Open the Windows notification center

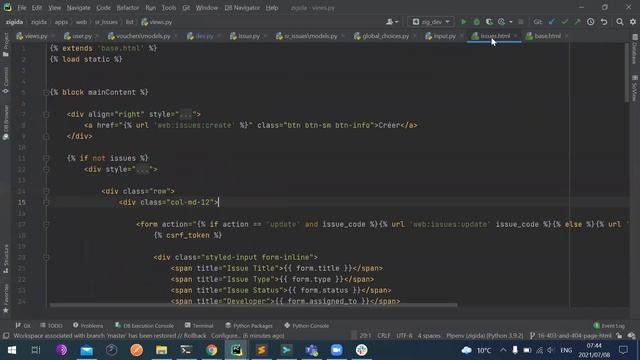point(623,350)
